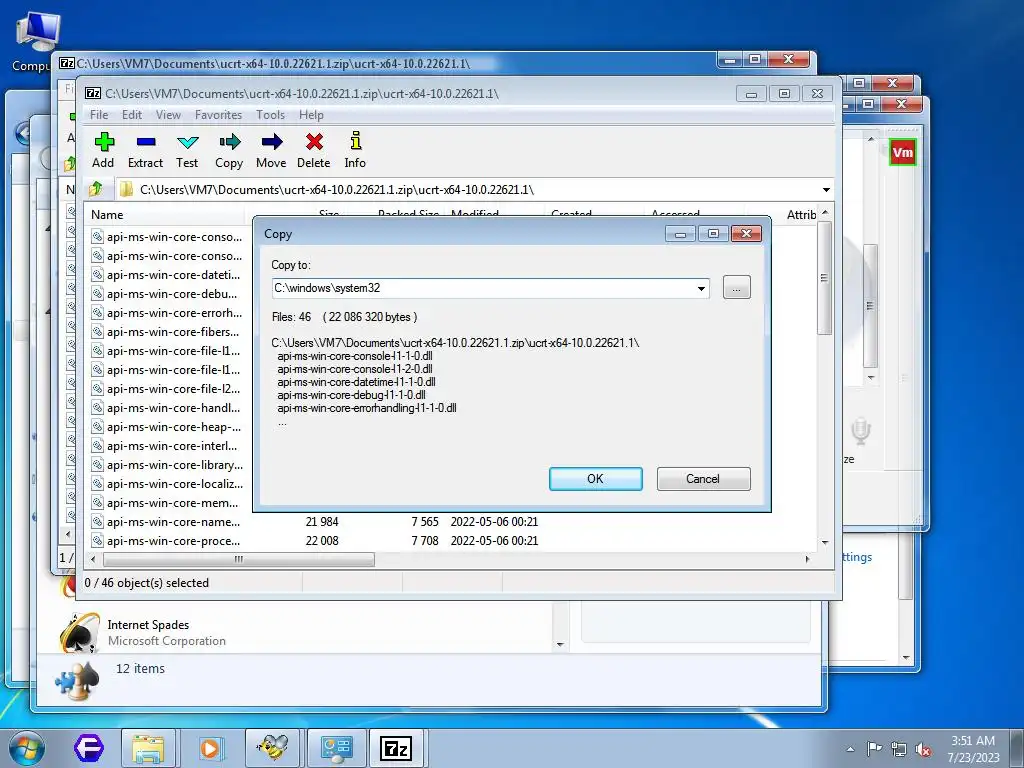This screenshot has height=768, width=1024.
Task: Confirm copy with the OK button
Action: coord(596,479)
